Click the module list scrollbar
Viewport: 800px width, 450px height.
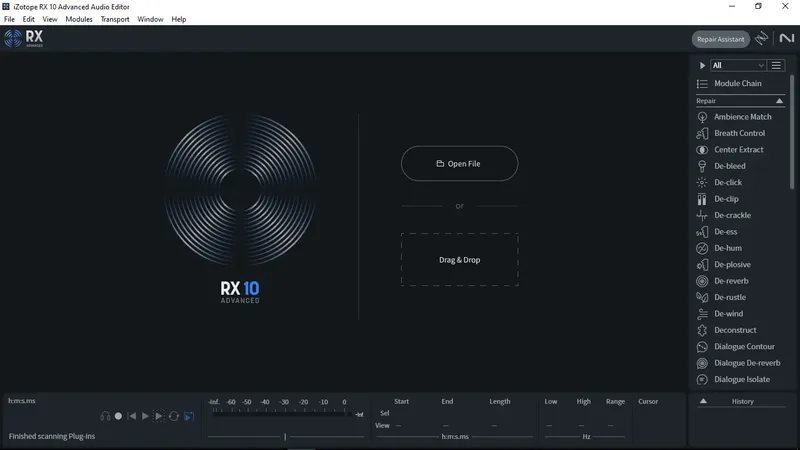[x=792, y=133]
